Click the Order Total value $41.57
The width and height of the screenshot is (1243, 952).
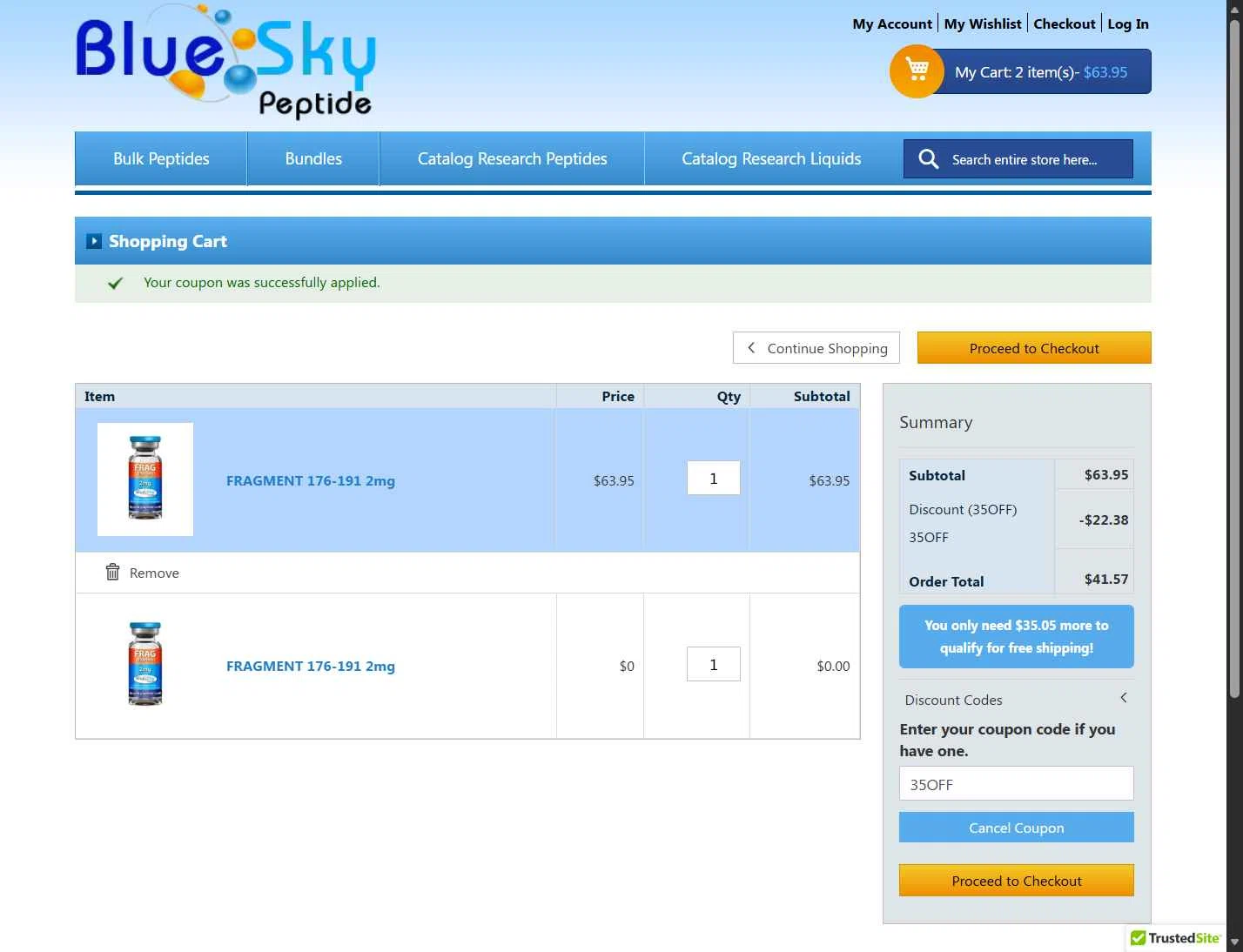(x=1106, y=579)
